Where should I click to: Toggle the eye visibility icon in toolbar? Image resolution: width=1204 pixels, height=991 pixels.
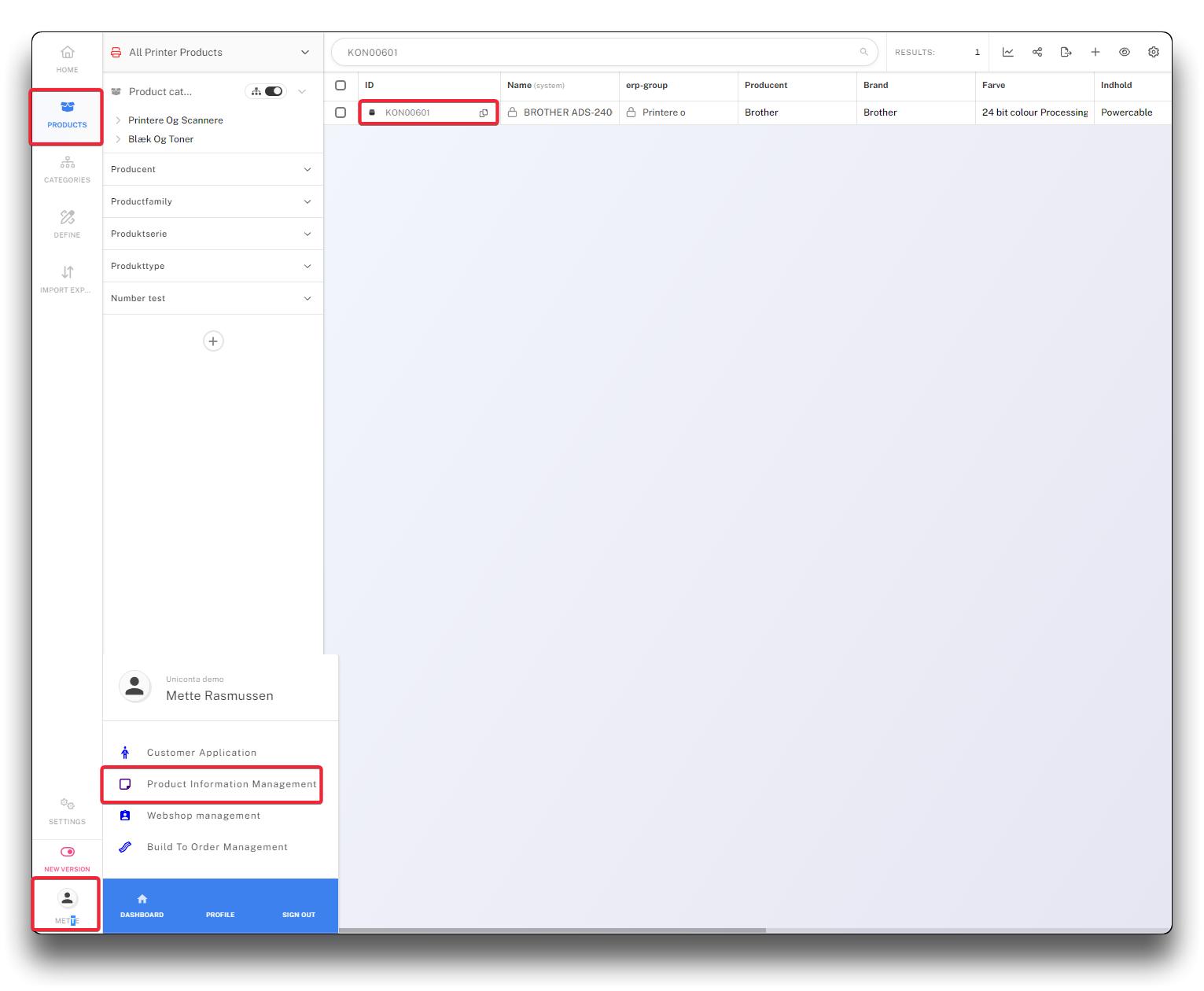[1125, 52]
